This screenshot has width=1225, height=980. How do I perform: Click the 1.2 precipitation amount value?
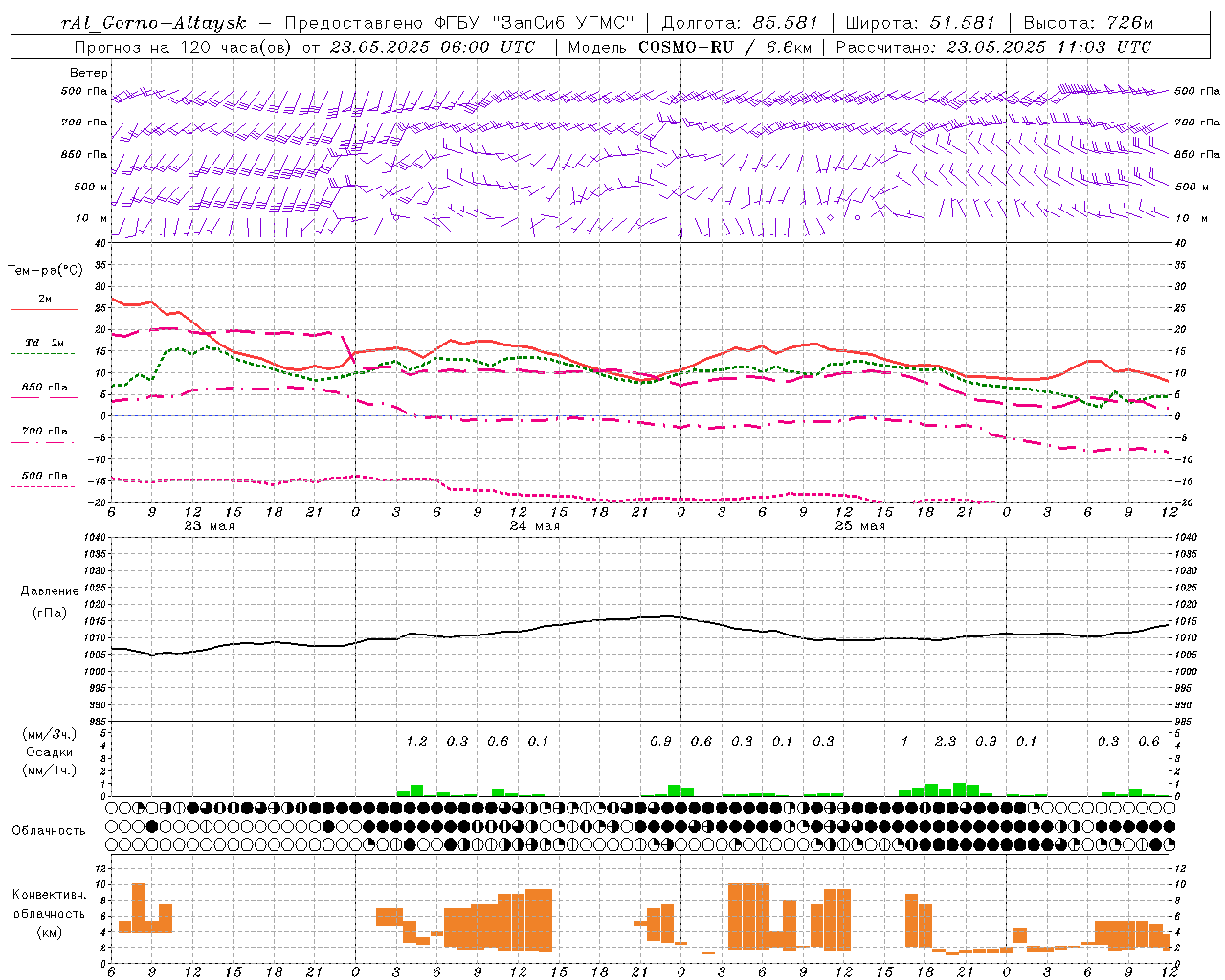pyautogui.click(x=416, y=742)
